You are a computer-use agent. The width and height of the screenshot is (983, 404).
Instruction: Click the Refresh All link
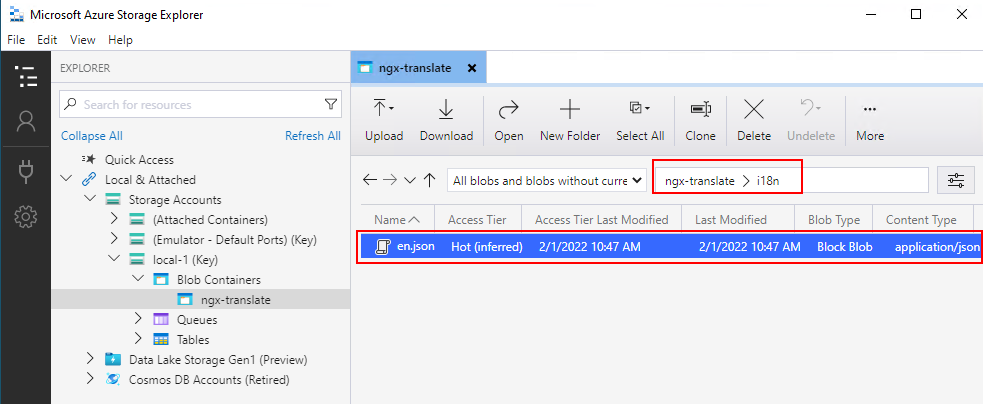coord(313,136)
